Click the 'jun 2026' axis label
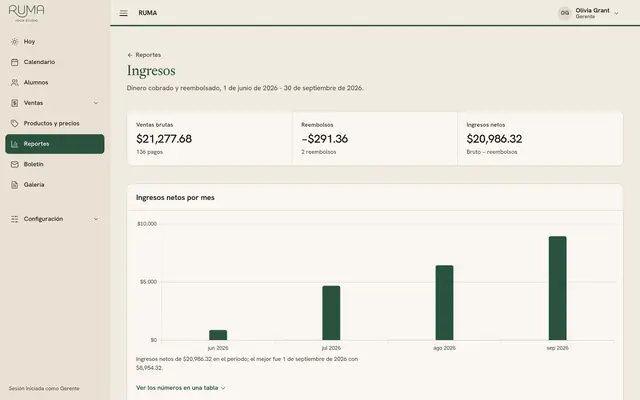 point(218,348)
